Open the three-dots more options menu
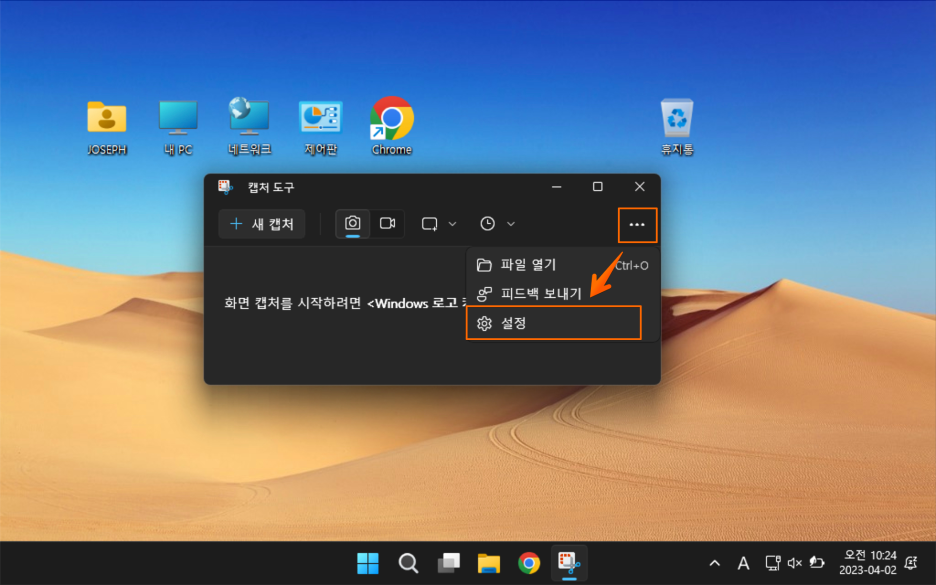The image size is (936, 585). 637,224
